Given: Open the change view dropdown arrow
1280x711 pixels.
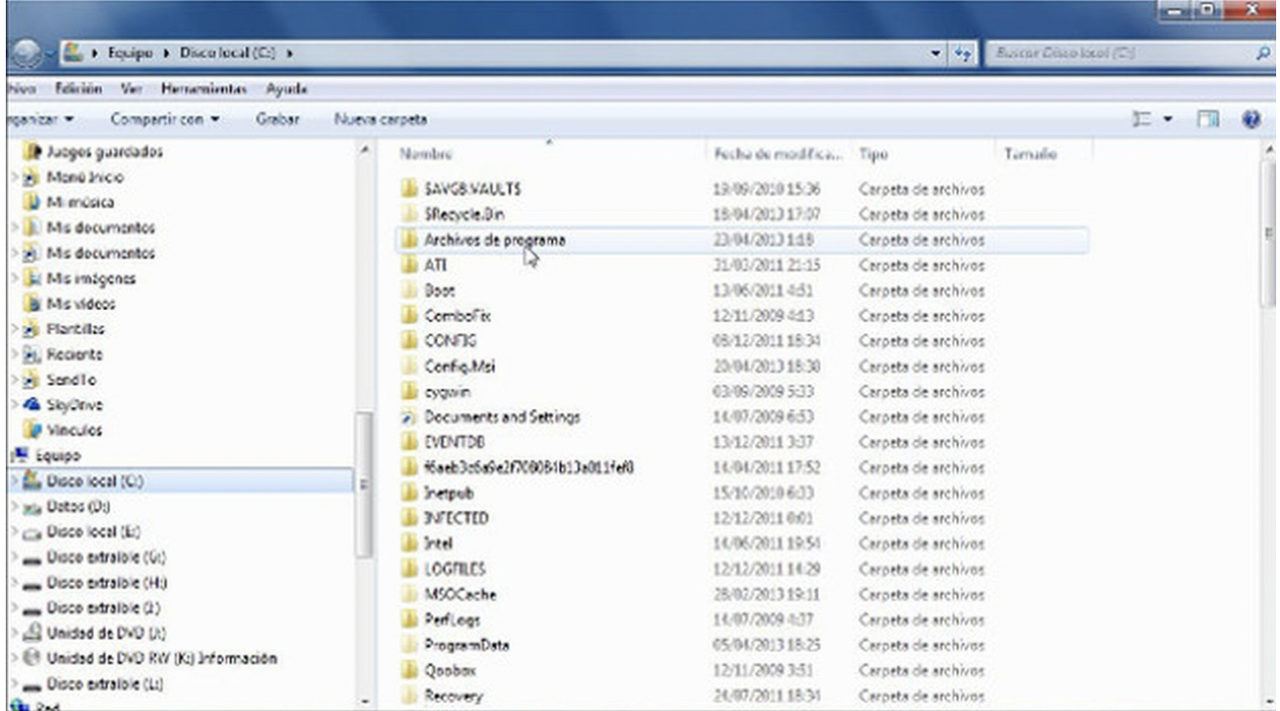Looking at the screenshot, I should click(1168, 120).
